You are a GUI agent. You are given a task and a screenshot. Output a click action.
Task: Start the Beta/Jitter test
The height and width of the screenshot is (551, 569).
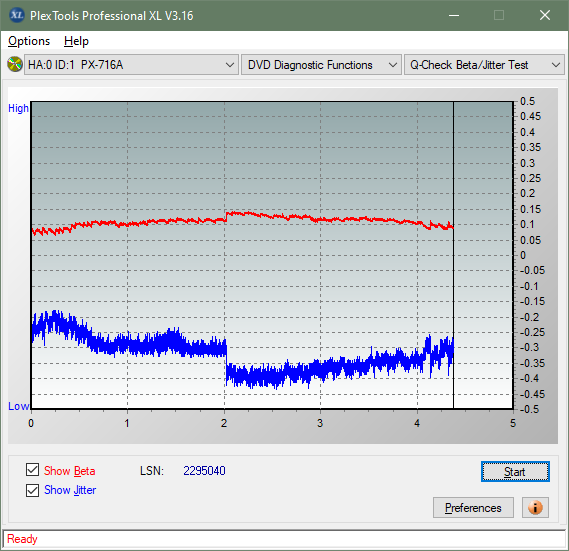tap(515, 472)
